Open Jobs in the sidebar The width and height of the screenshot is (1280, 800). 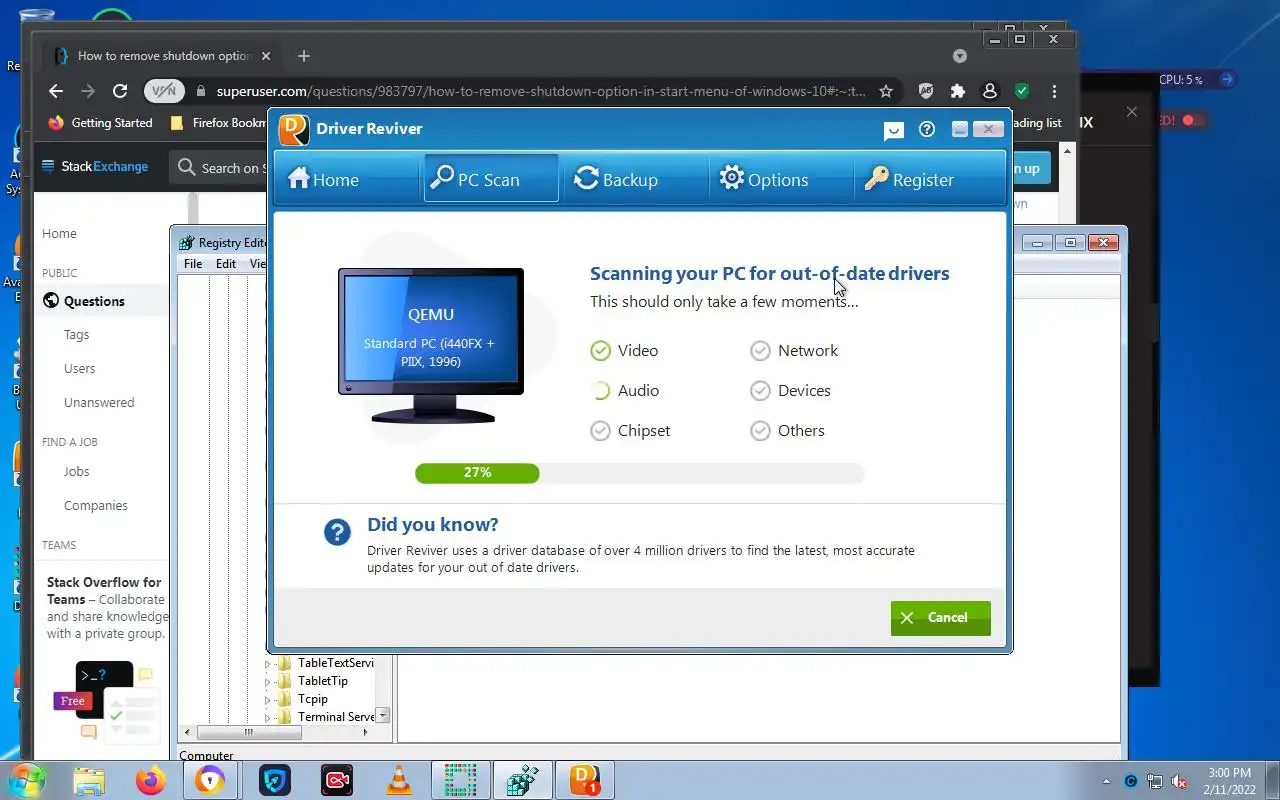77,472
